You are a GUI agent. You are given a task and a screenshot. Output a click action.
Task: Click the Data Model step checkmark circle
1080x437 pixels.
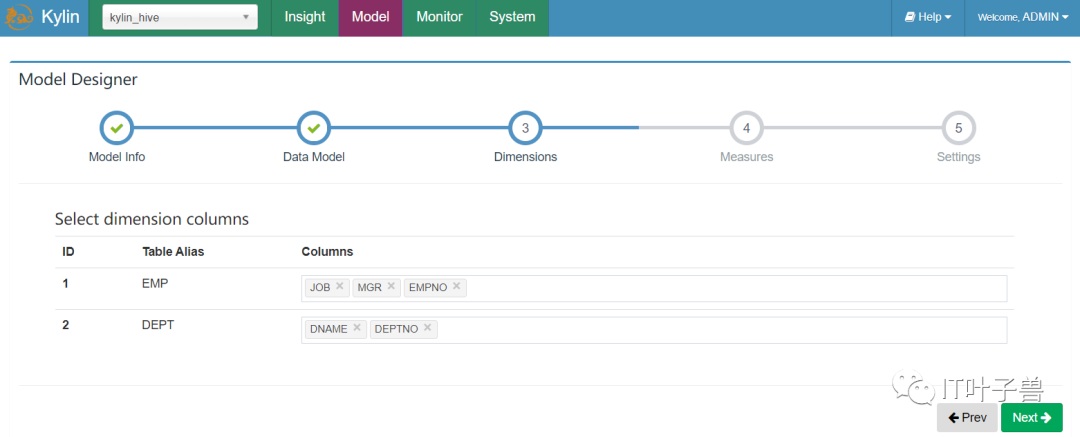click(x=313, y=128)
